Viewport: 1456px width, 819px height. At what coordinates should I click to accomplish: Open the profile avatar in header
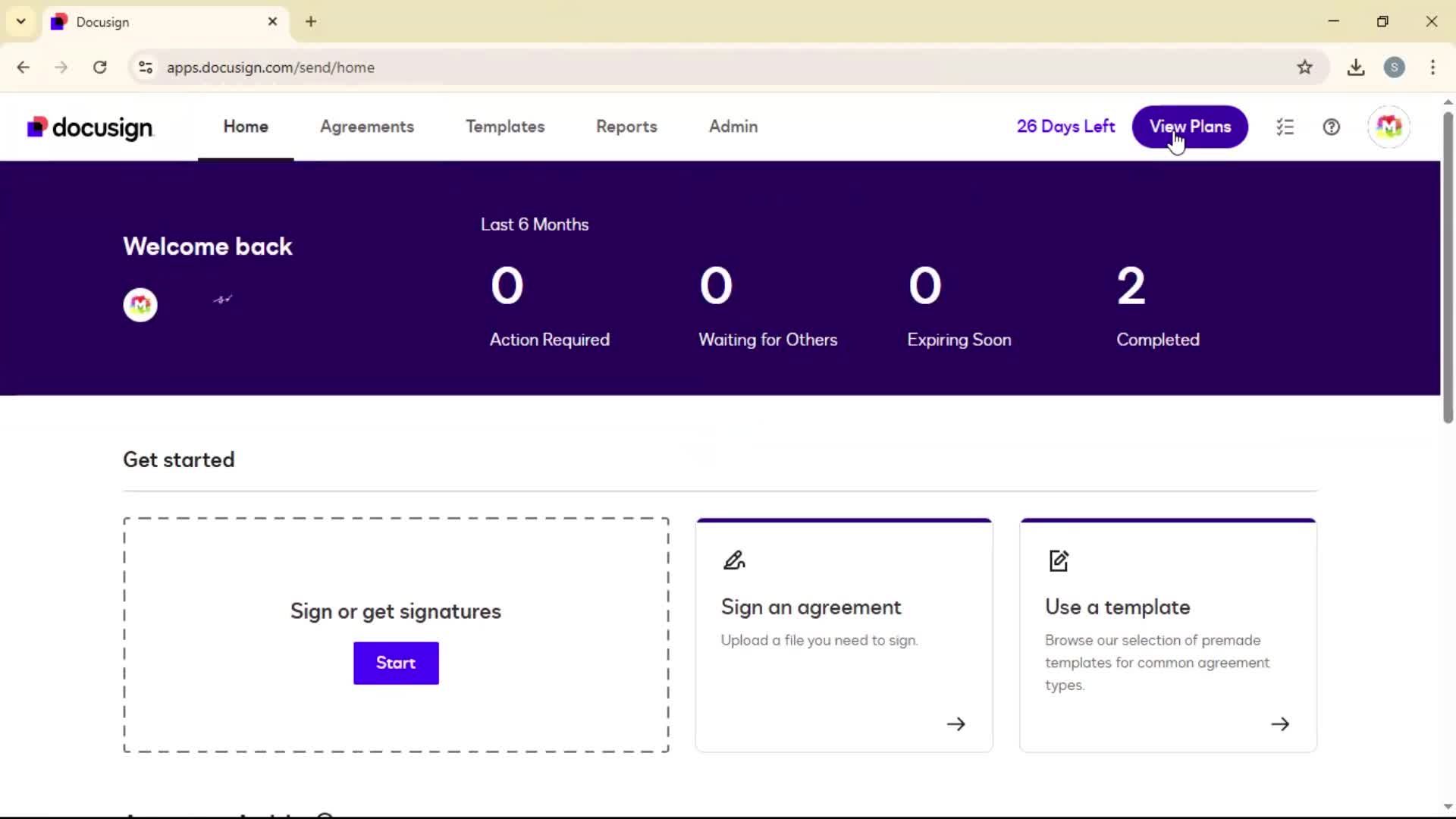(1389, 127)
